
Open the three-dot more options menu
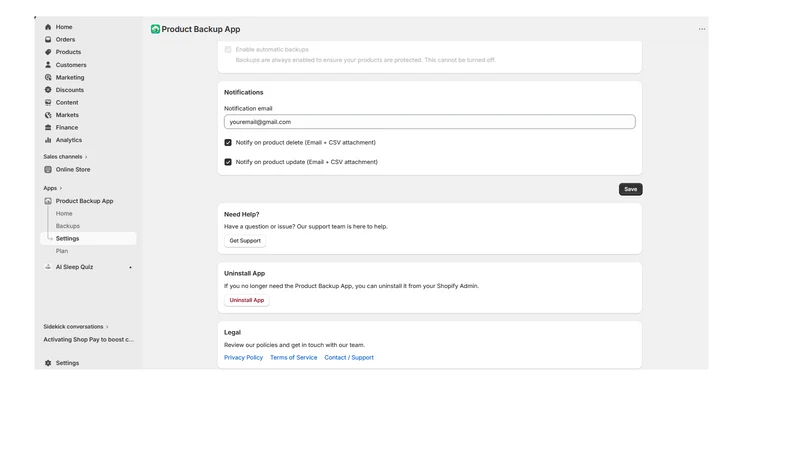point(702,29)
